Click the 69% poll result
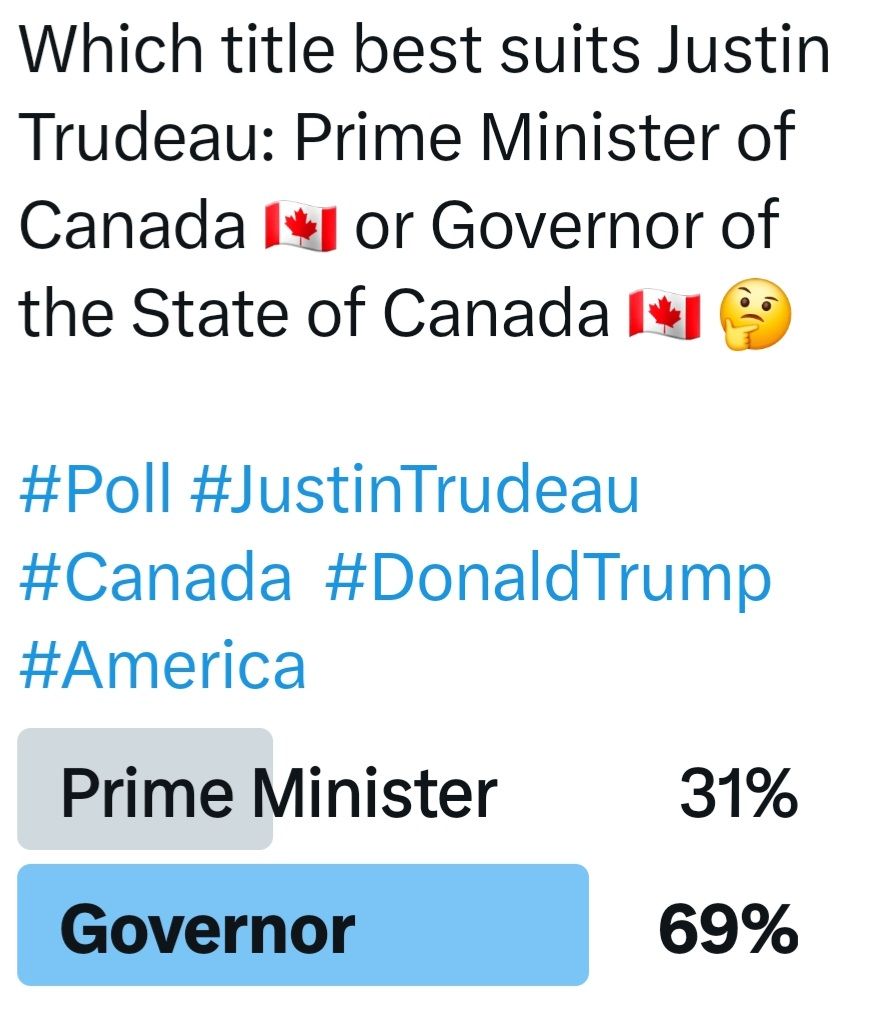Screen dimensions: 879x1009 coord(728,930)
